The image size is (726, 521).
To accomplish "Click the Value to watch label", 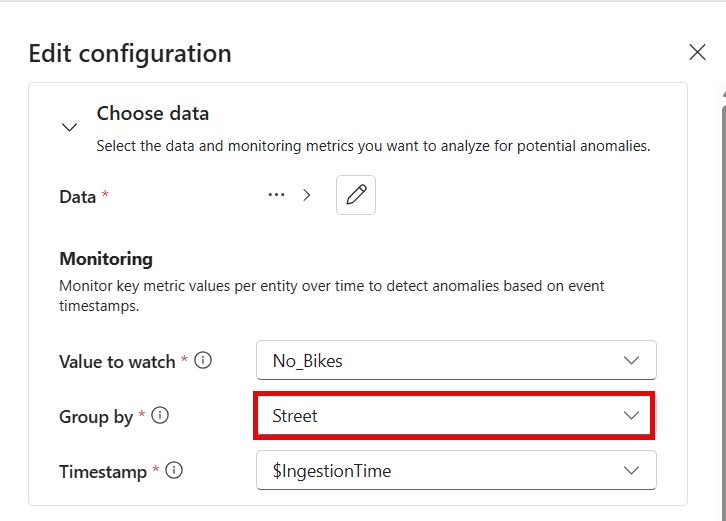I will [x=117, y=361].
